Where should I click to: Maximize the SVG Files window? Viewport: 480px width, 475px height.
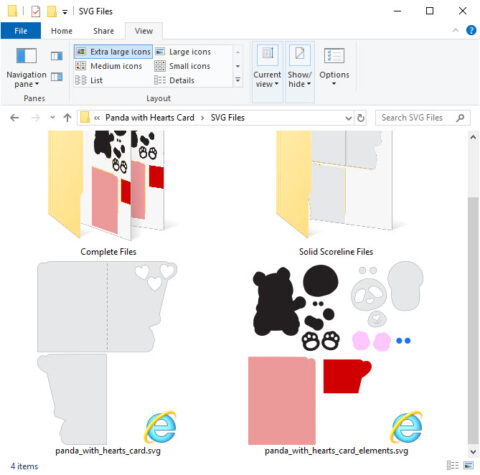click(x=430, y=11)
